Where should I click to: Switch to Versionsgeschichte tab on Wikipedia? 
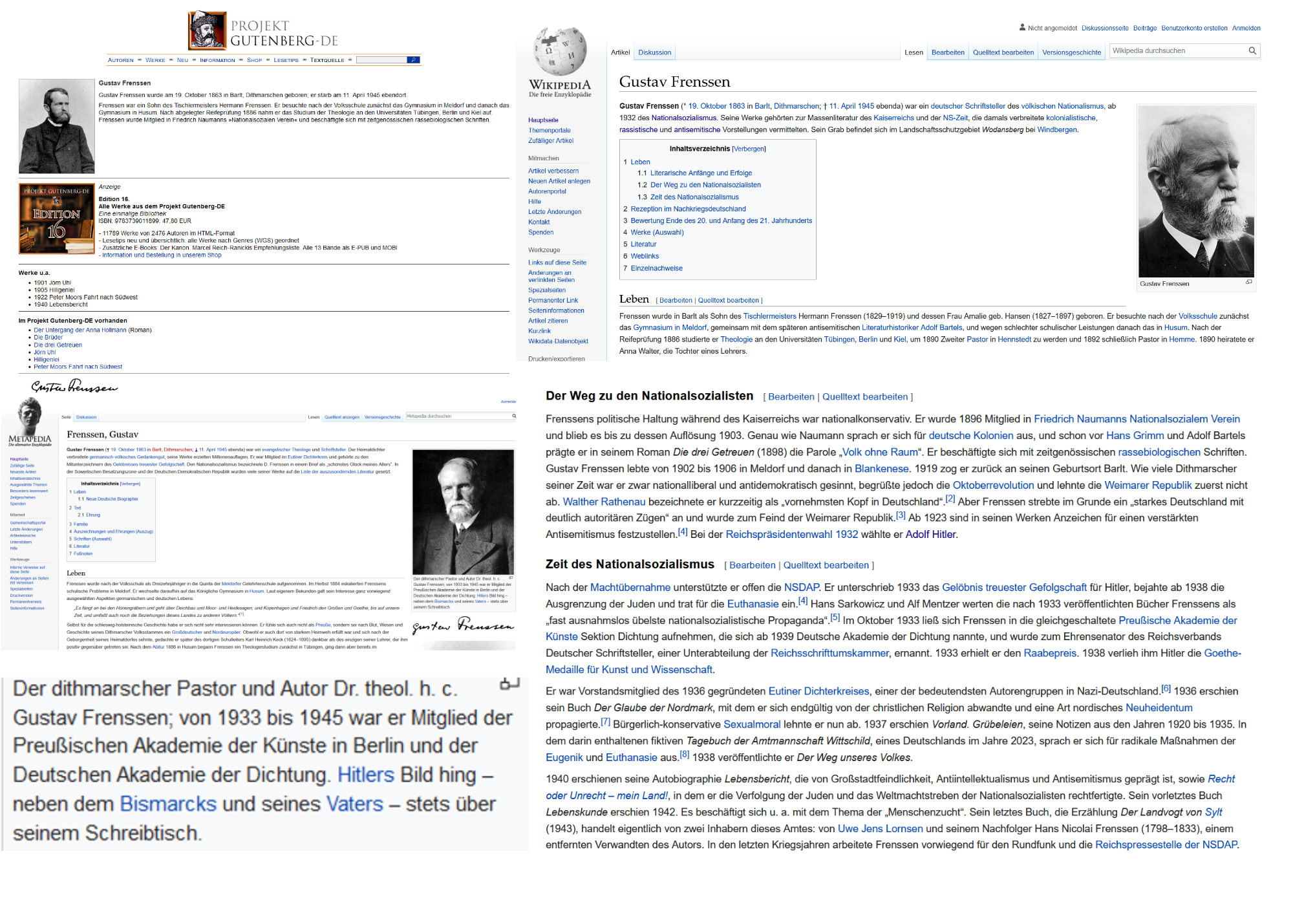[1071, 52]
